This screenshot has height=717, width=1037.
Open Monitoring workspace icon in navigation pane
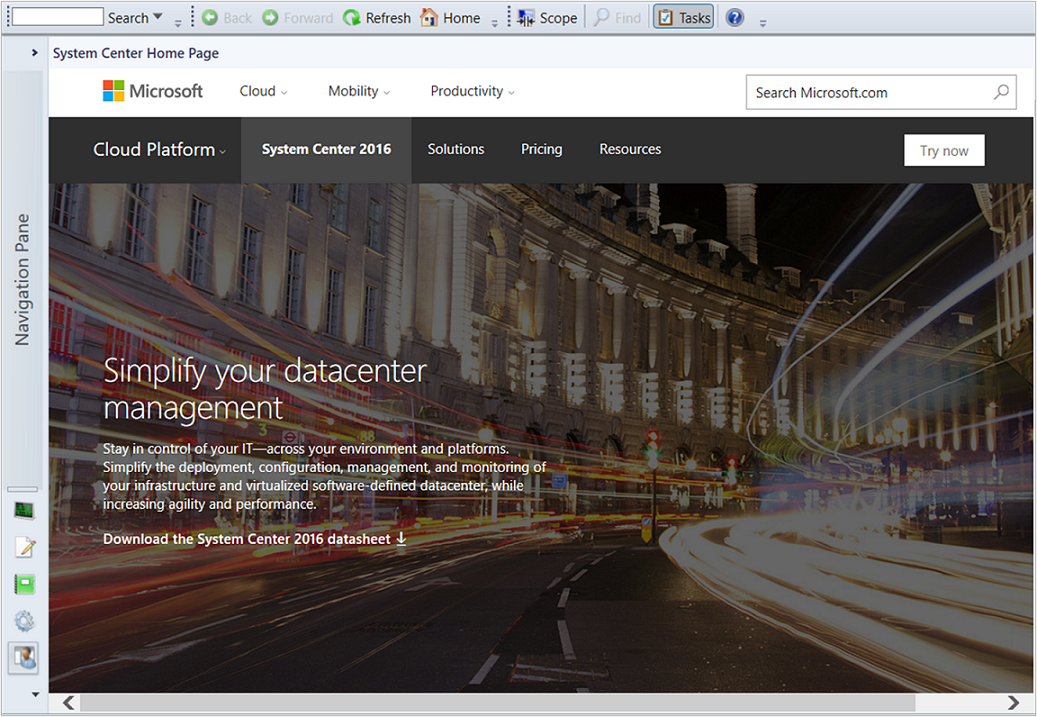(x=24, y=510)
